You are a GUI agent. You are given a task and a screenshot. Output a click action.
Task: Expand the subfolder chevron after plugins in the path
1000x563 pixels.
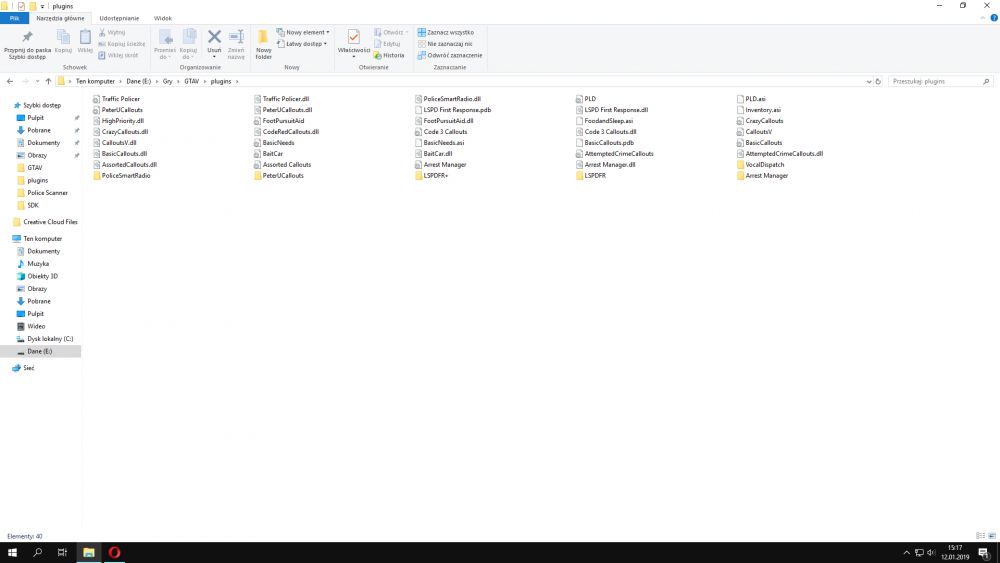237,82
